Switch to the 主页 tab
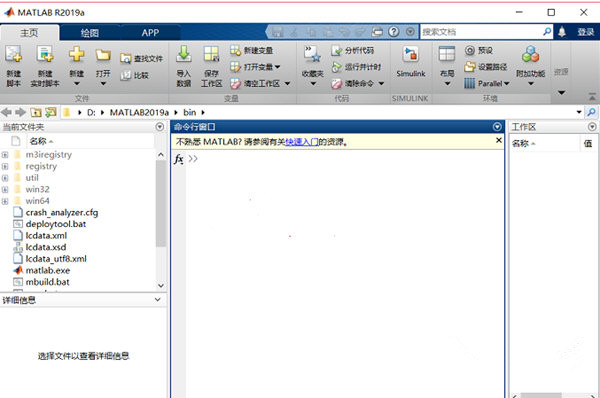 (29, 33)
